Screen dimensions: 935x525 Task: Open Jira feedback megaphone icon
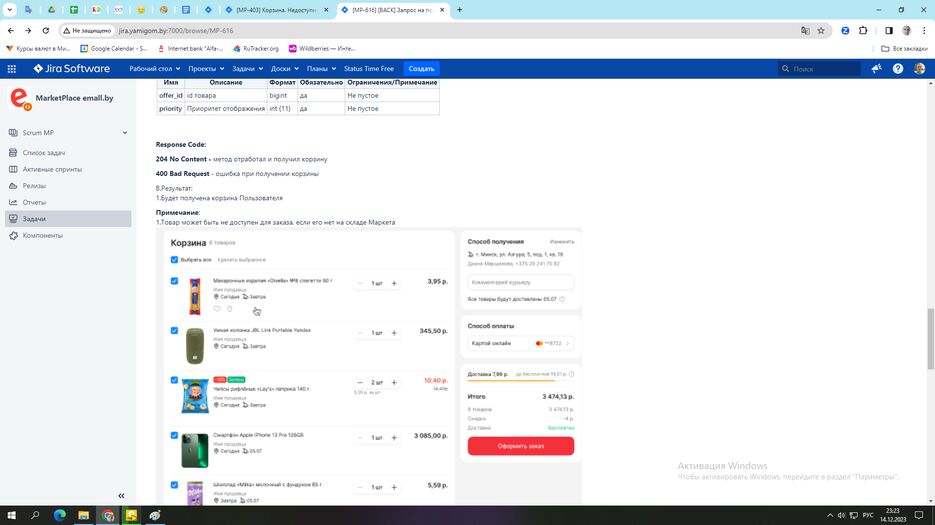[876, 69]
